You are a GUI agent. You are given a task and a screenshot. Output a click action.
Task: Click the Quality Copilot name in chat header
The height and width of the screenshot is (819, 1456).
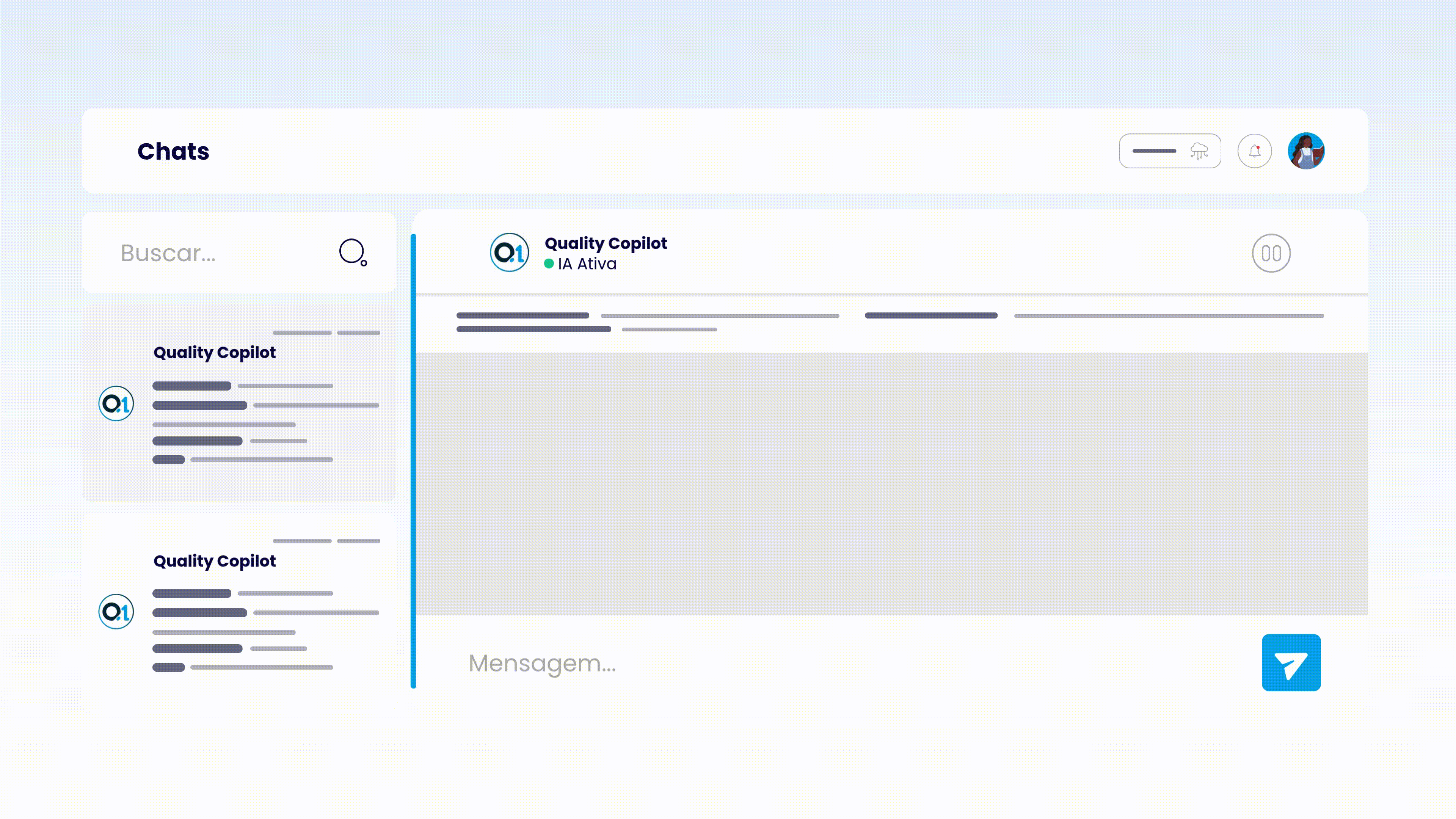point(606,243)
